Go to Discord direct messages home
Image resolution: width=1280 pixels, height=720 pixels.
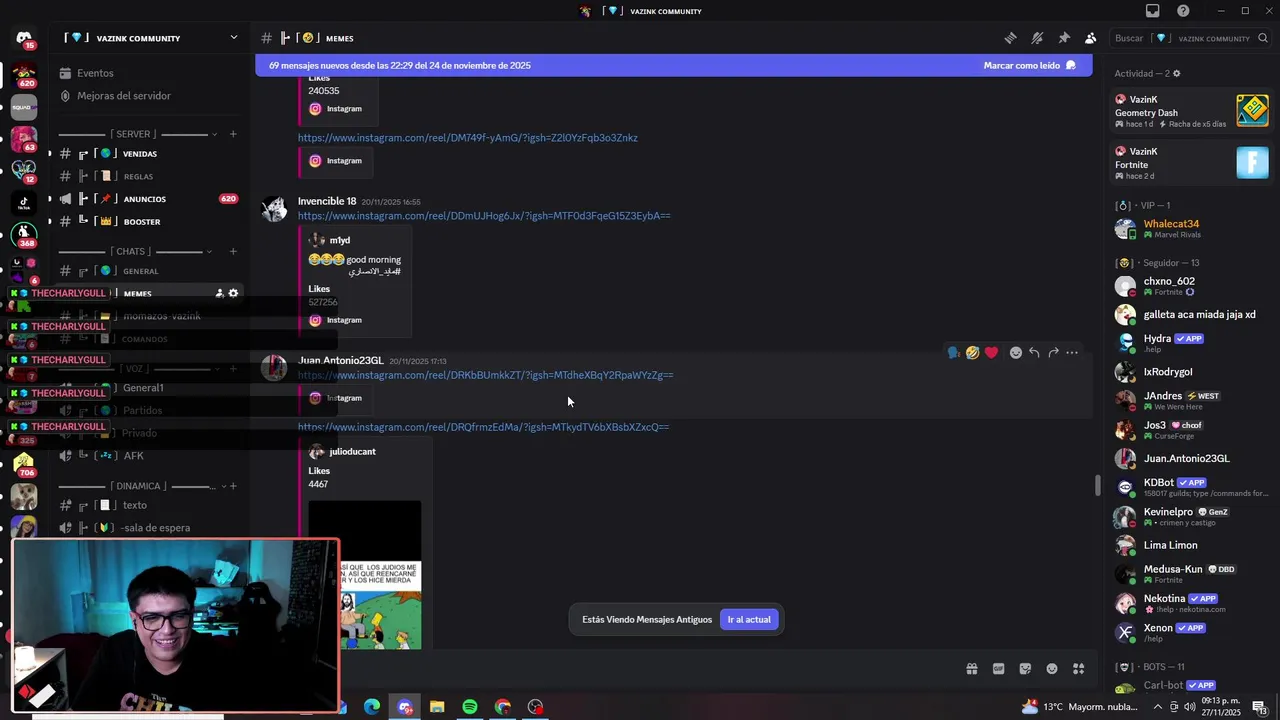(x=24, y=39)
